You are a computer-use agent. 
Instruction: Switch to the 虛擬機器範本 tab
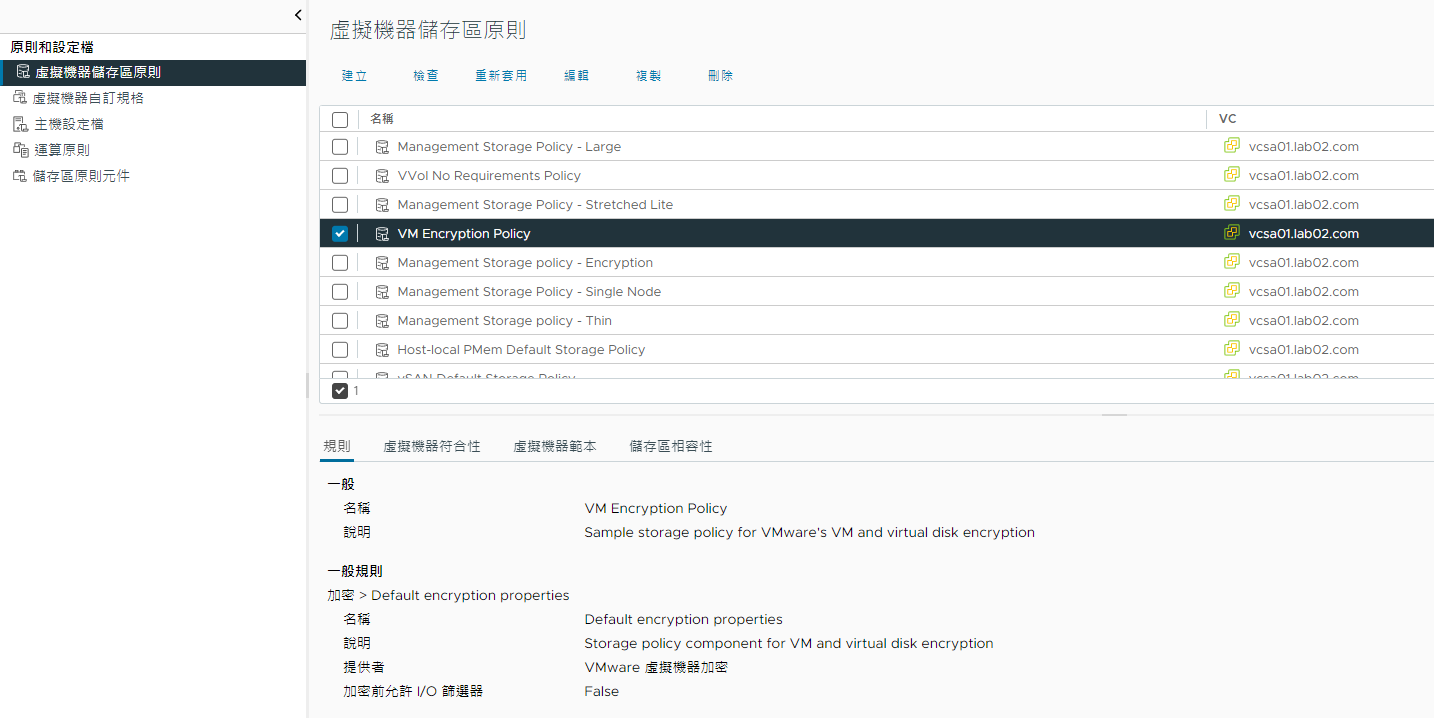[555, 446]
